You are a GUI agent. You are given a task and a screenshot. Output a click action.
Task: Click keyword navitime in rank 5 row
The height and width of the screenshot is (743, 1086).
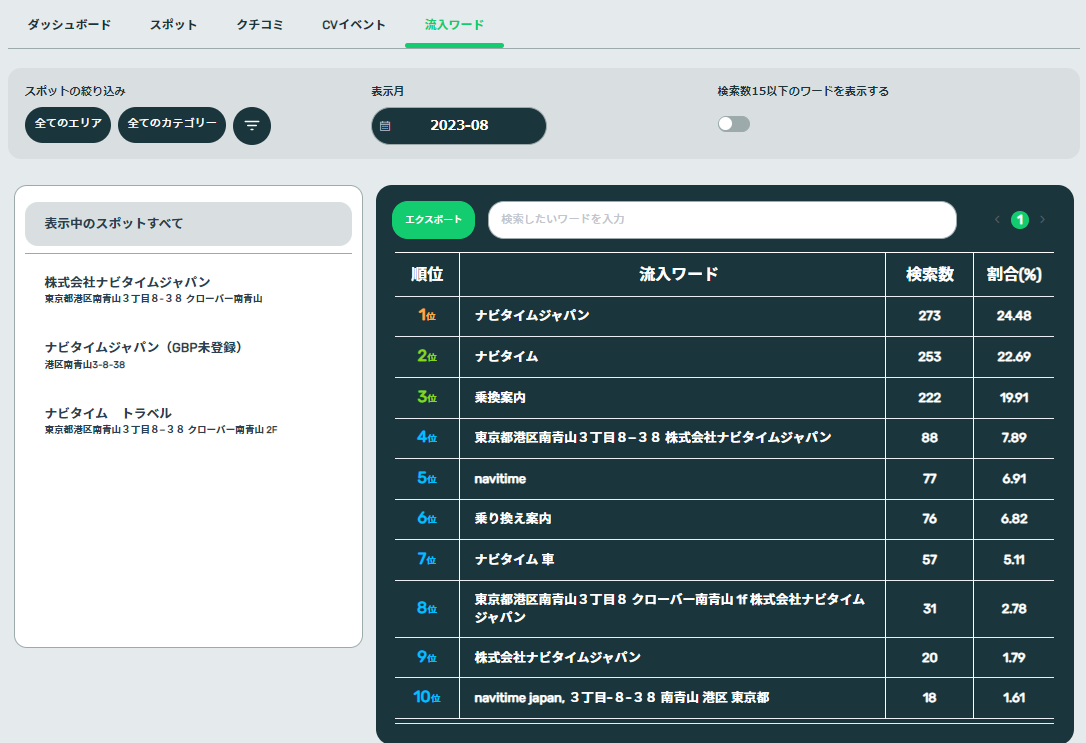tap(500, 478)
